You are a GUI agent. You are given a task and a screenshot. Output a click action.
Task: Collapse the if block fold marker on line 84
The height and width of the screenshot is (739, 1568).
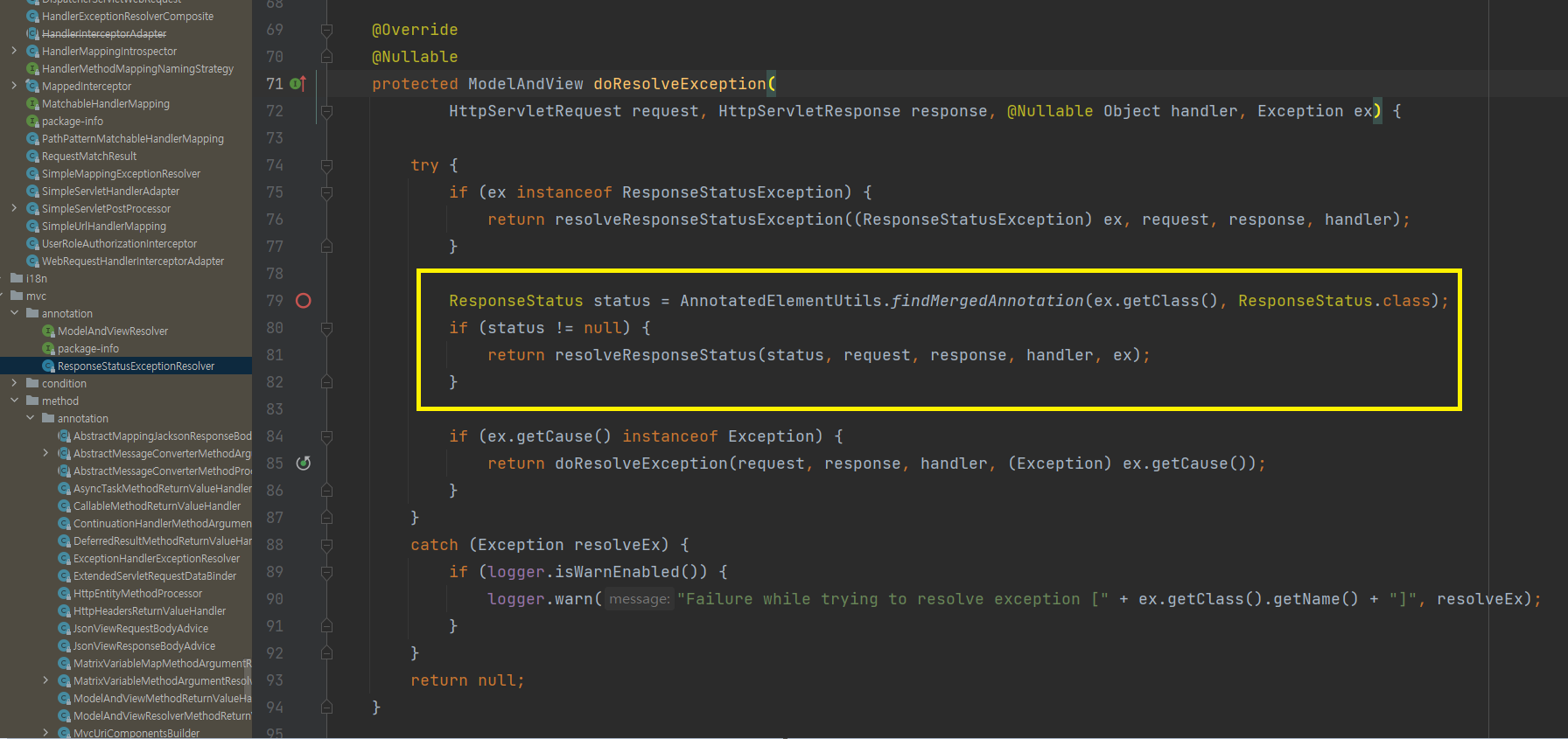(x=326, y=436)
